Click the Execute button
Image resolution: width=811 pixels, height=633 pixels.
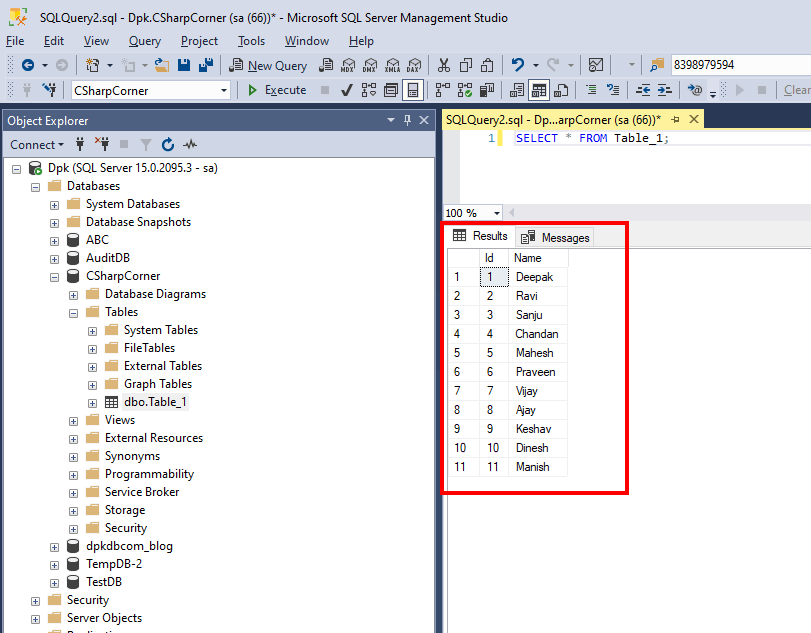click(x=277, y=90)
